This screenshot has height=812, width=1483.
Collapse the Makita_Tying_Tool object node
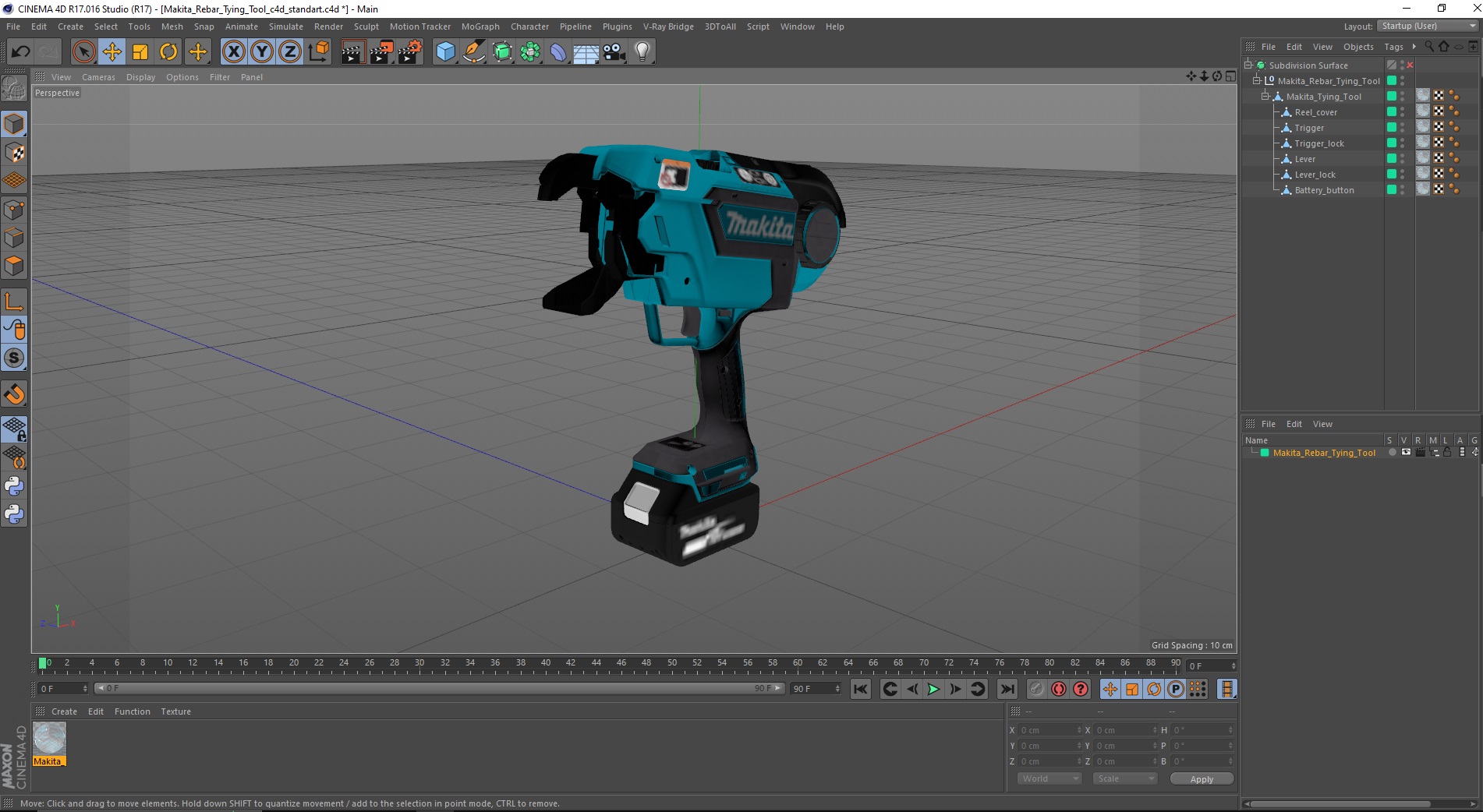coord(1265,96)
